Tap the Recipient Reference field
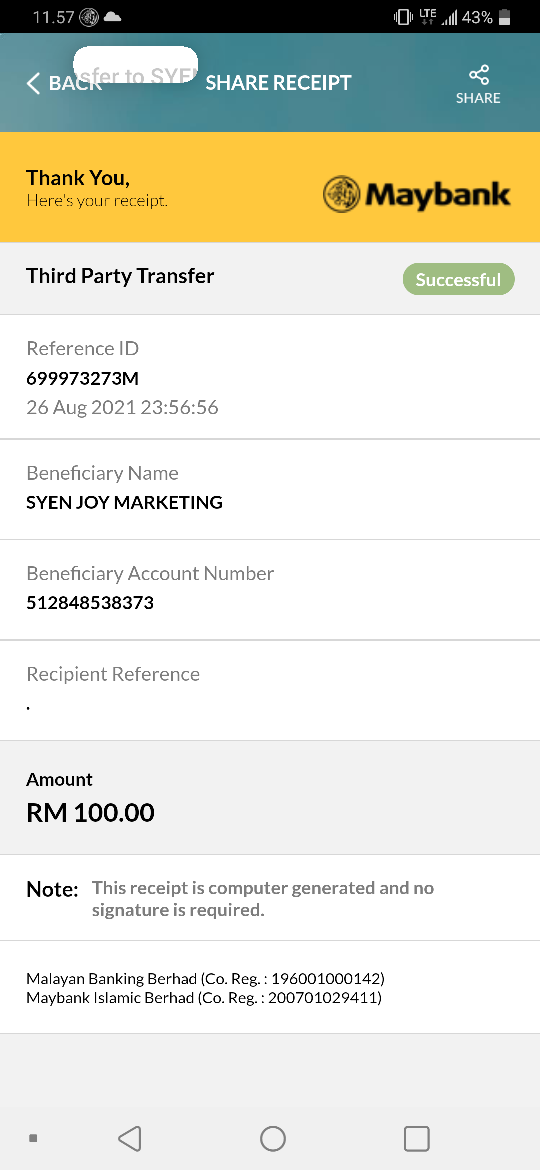The width and height of the screenshot is (540, 1170). (270, 690)
